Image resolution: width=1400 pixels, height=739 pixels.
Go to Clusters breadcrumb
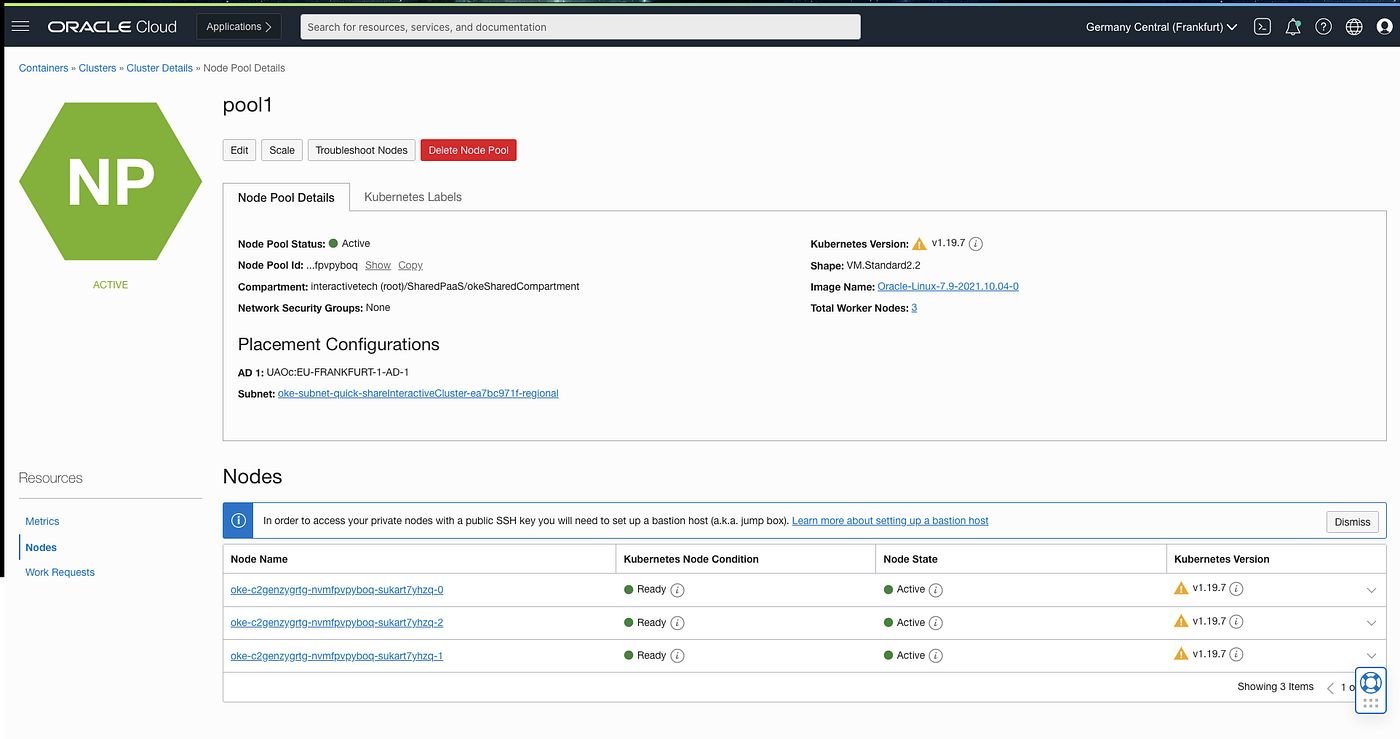tap(97, 68)
